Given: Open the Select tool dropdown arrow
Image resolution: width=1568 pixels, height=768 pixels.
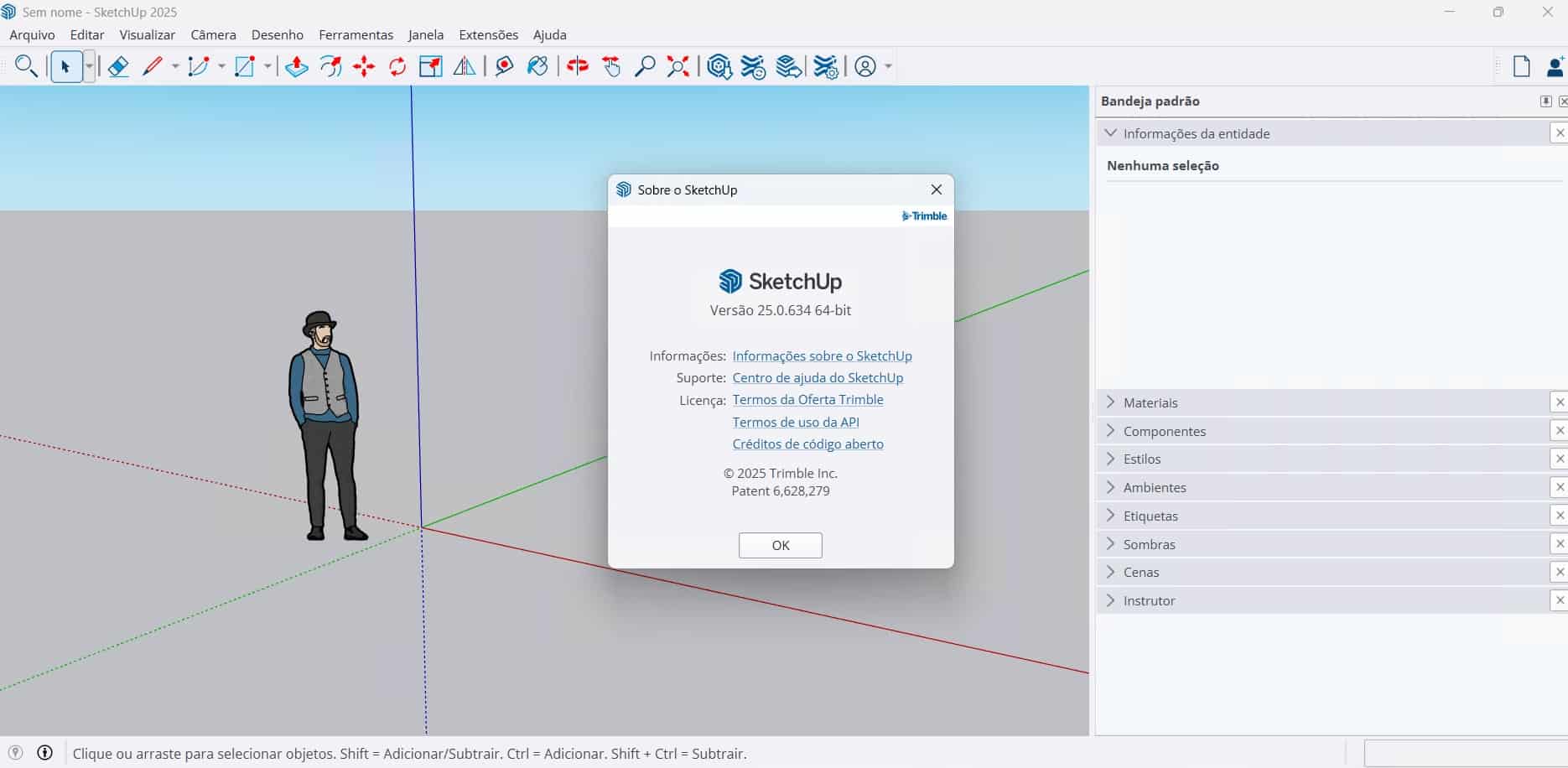Looking at the screenshot, I should click(89, 66).
